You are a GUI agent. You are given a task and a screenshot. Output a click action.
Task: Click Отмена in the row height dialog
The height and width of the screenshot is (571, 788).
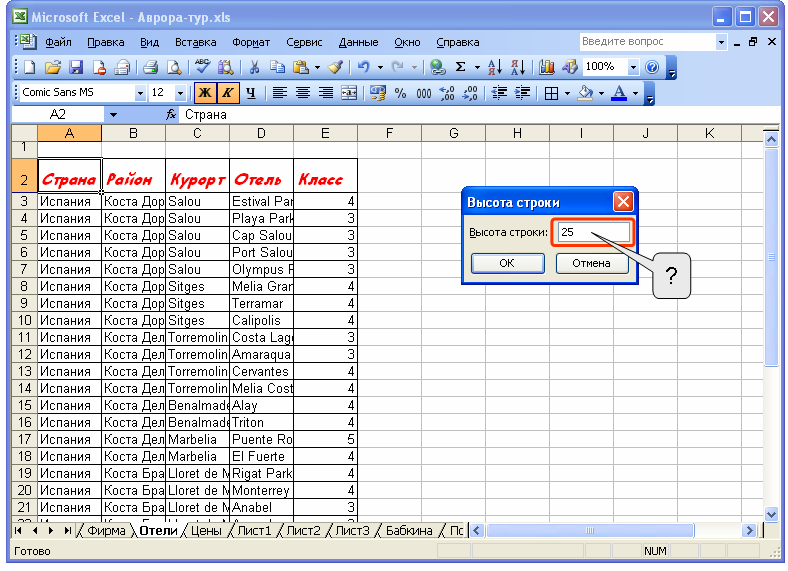click(592, 263)
